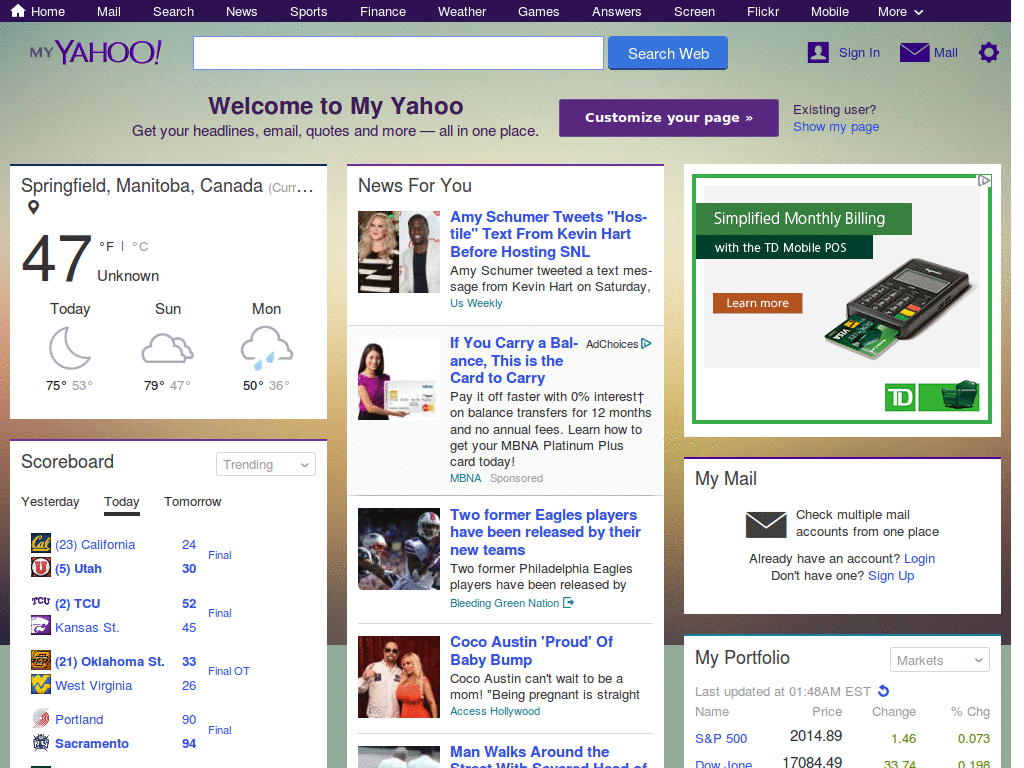This screenshot has height=768, width=1024.
Task: Open Finance in the top navigation
Action: tap(383, 12)
